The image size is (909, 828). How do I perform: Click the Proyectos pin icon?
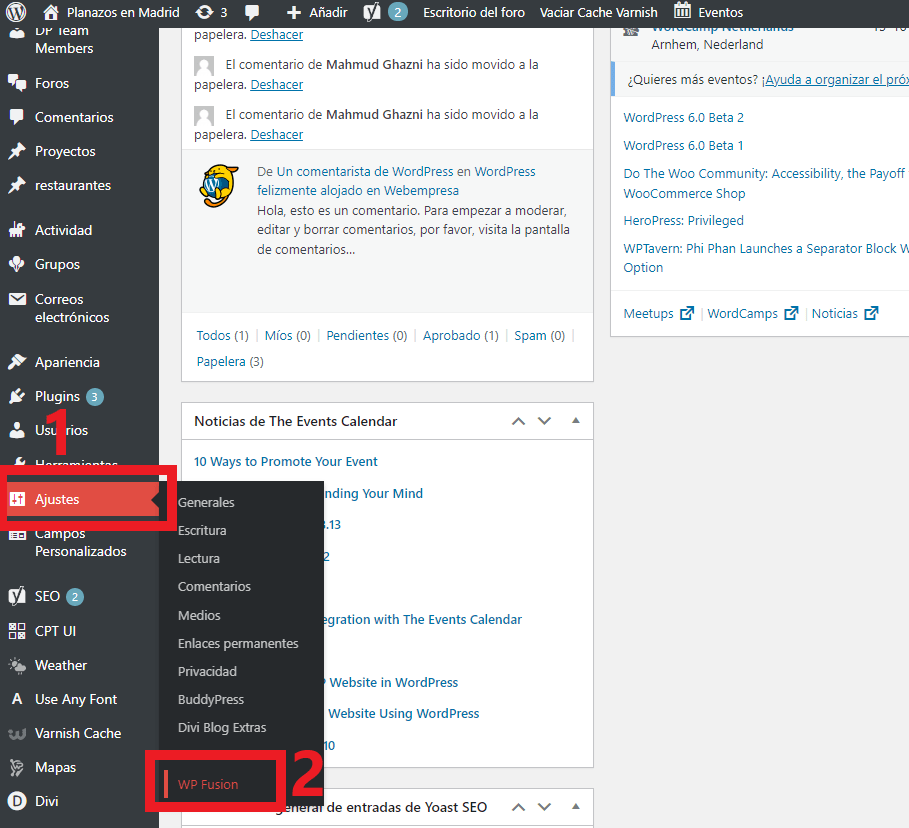tap(17, 151)
